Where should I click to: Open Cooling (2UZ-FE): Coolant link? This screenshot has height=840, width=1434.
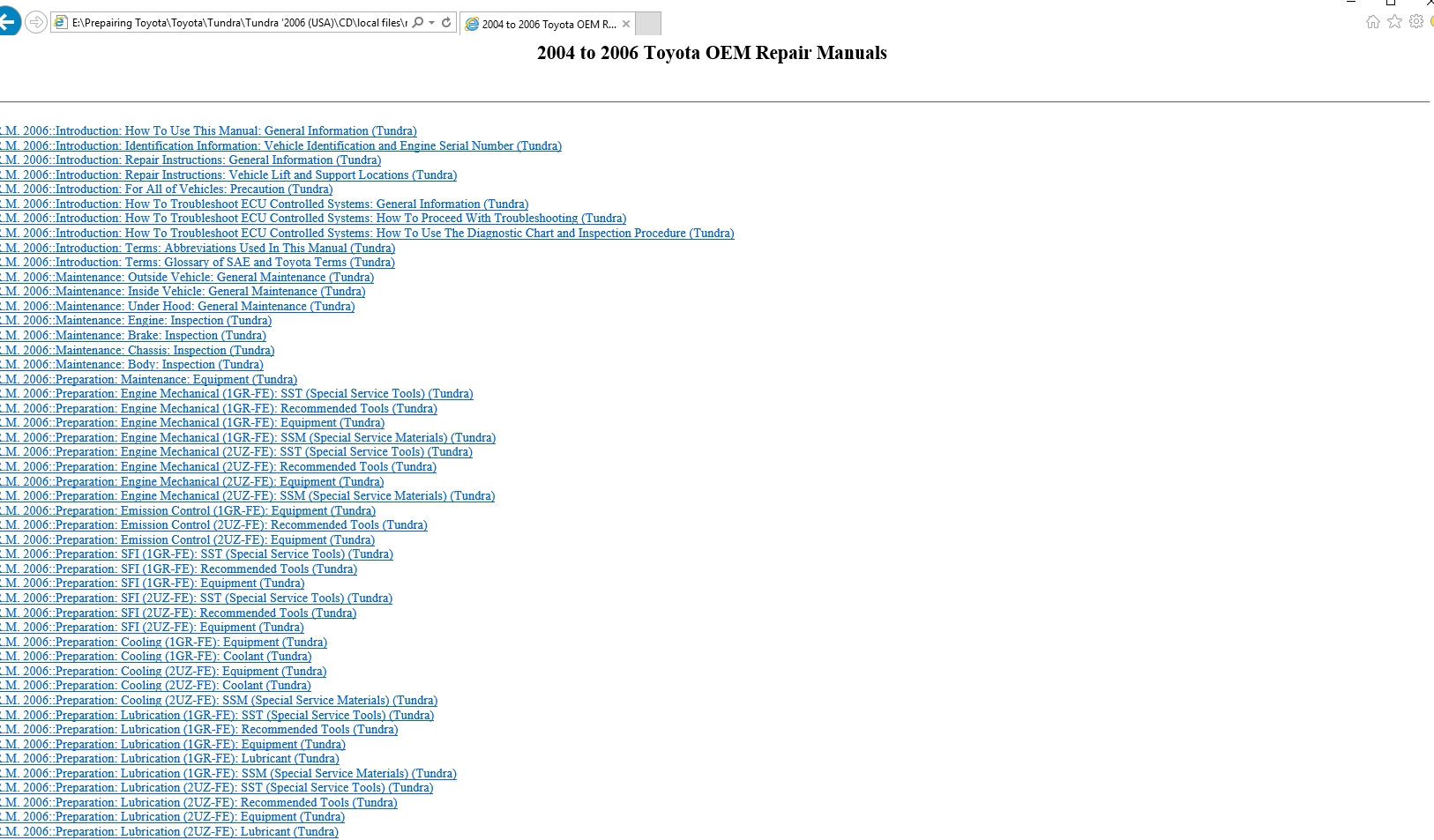pyautogui.click(x=155, y=686)
